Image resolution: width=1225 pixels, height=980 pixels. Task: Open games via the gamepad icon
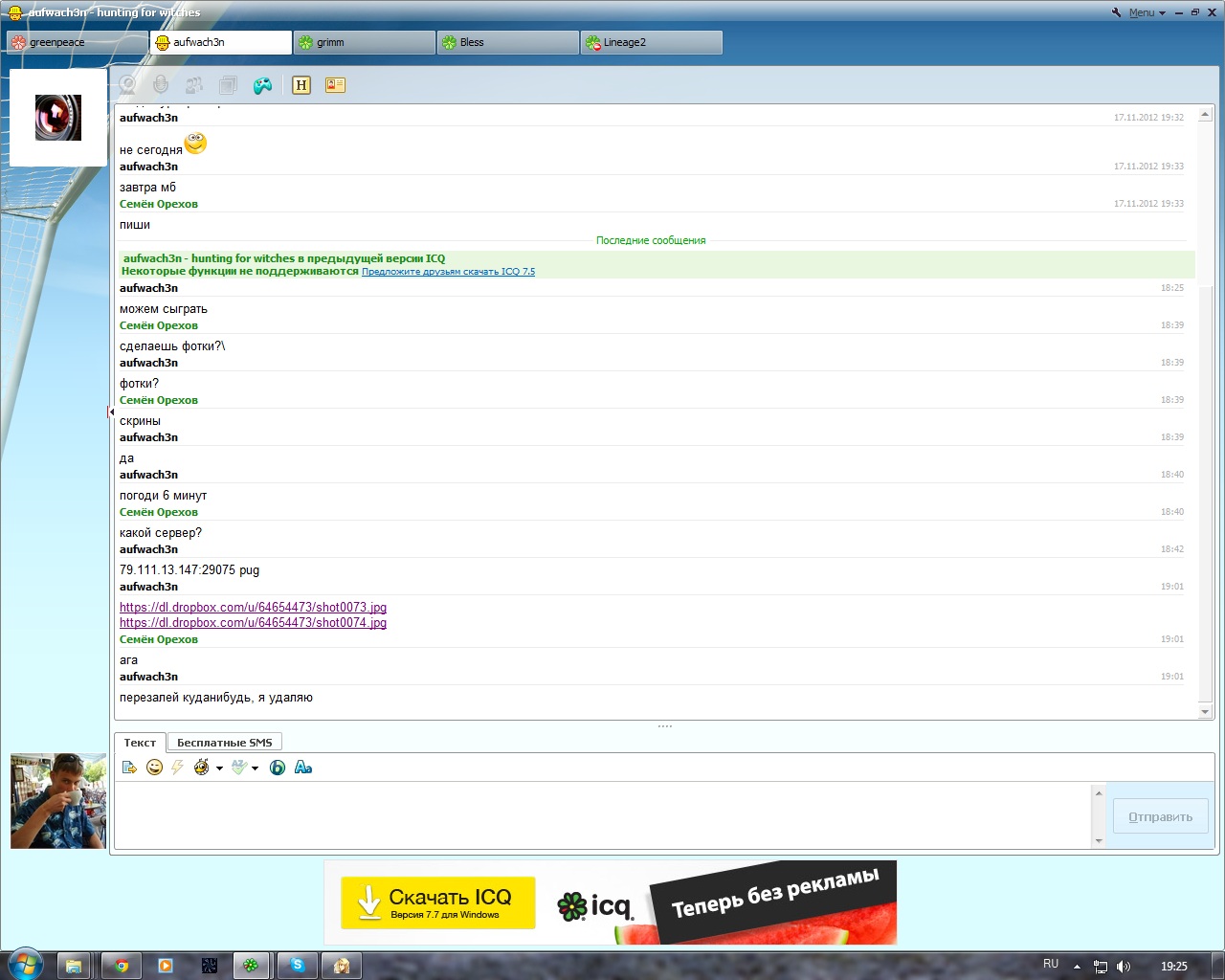click(x=262, y=85)
